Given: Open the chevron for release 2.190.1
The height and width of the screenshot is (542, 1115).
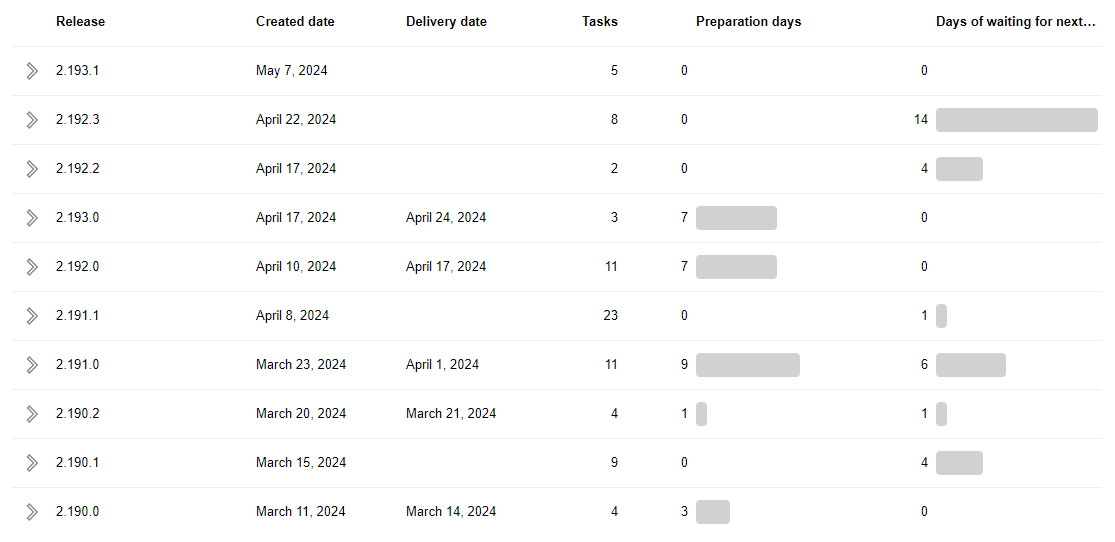Looking at the screenshot, I should [32, 463].
